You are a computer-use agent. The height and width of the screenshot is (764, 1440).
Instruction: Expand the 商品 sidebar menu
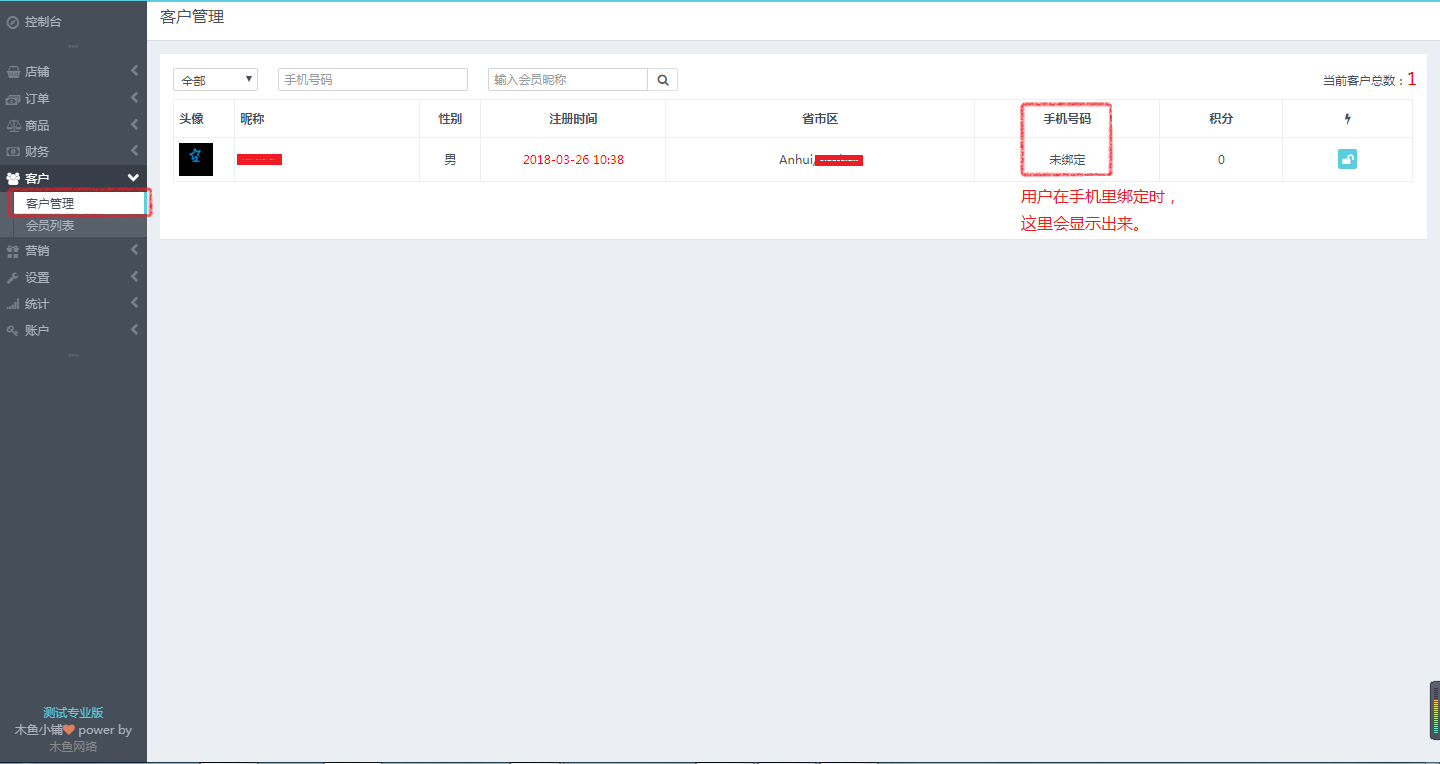[x=37, y=126]
